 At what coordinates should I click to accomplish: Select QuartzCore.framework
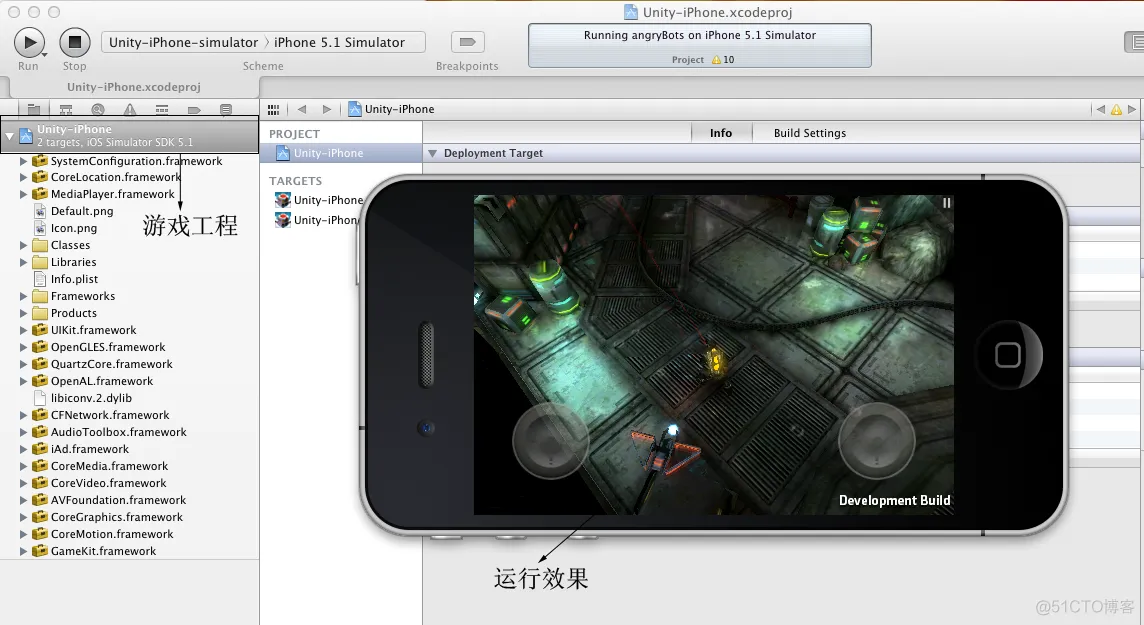click(112, 364)
